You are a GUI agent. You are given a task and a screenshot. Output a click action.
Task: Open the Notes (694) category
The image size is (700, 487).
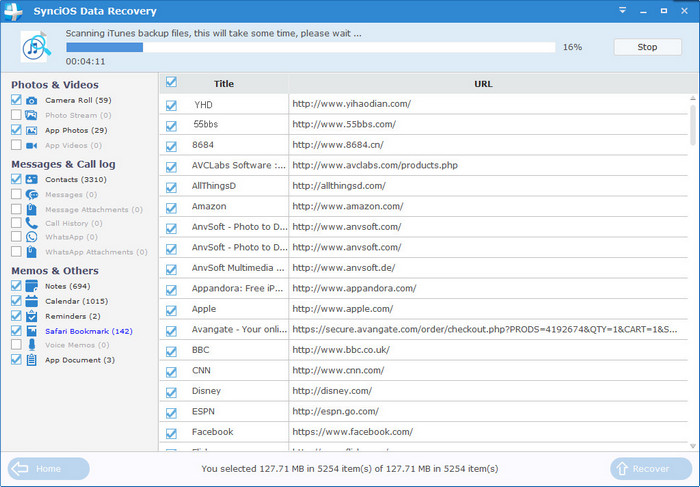coord(67,286)
